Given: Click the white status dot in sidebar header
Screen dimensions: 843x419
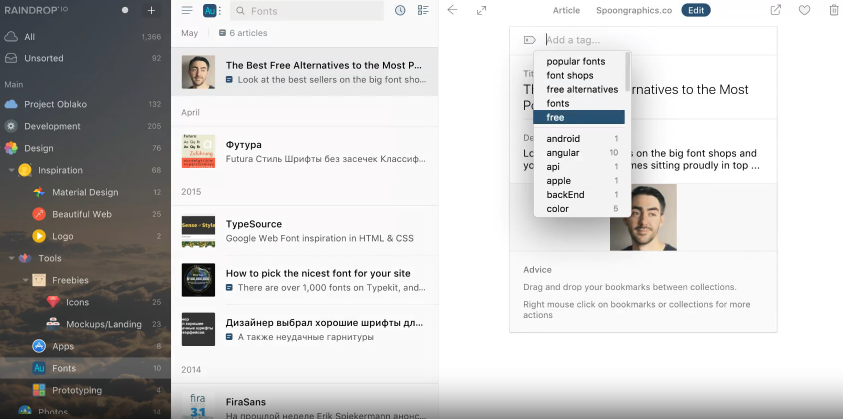Looking at the screenshot, I should point(125,10).
